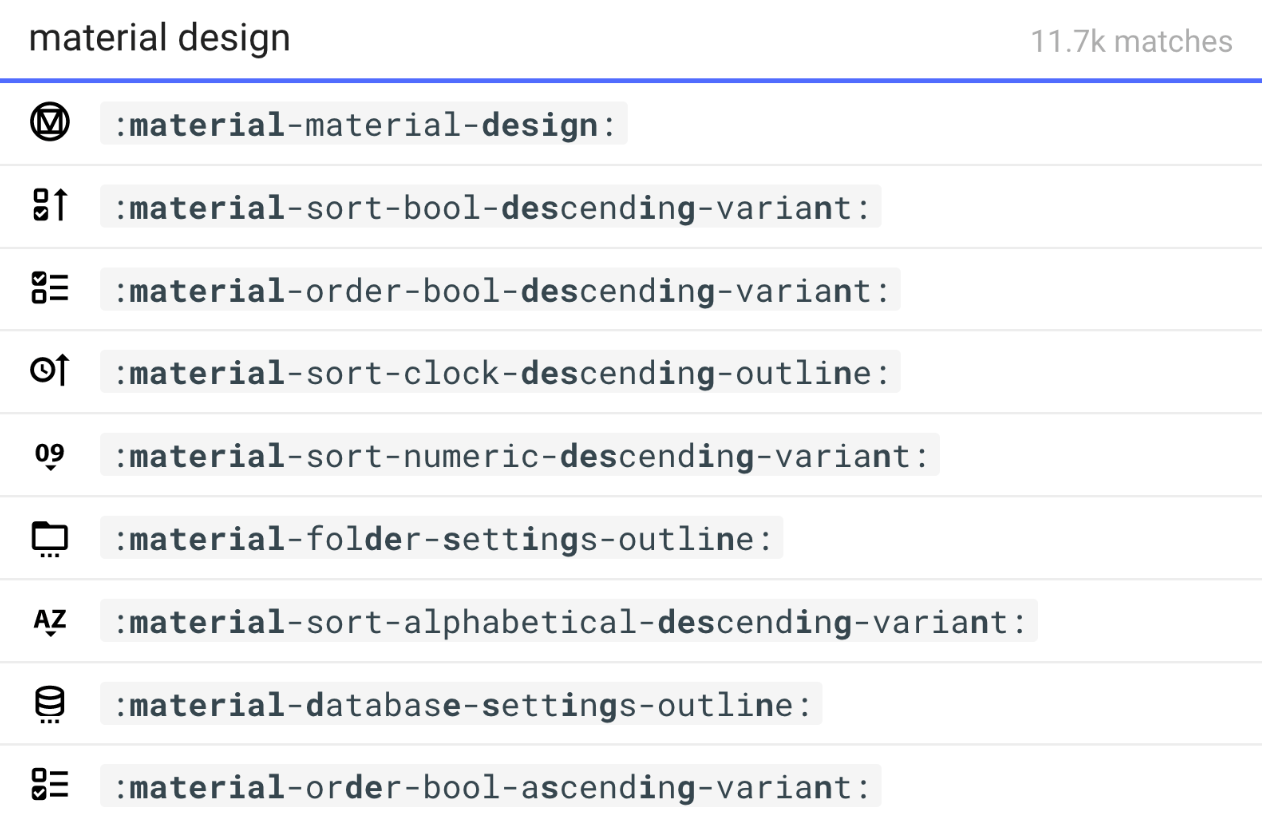Click the order-bool-descending-variant icon

(49, 289)
